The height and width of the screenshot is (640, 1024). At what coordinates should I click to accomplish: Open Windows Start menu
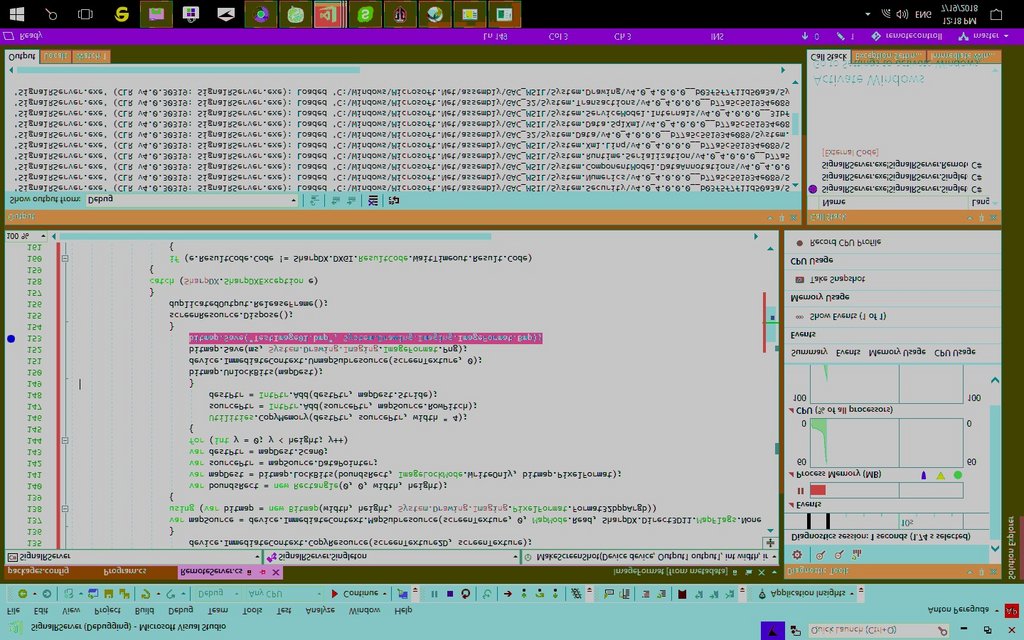tap(17, 14)
